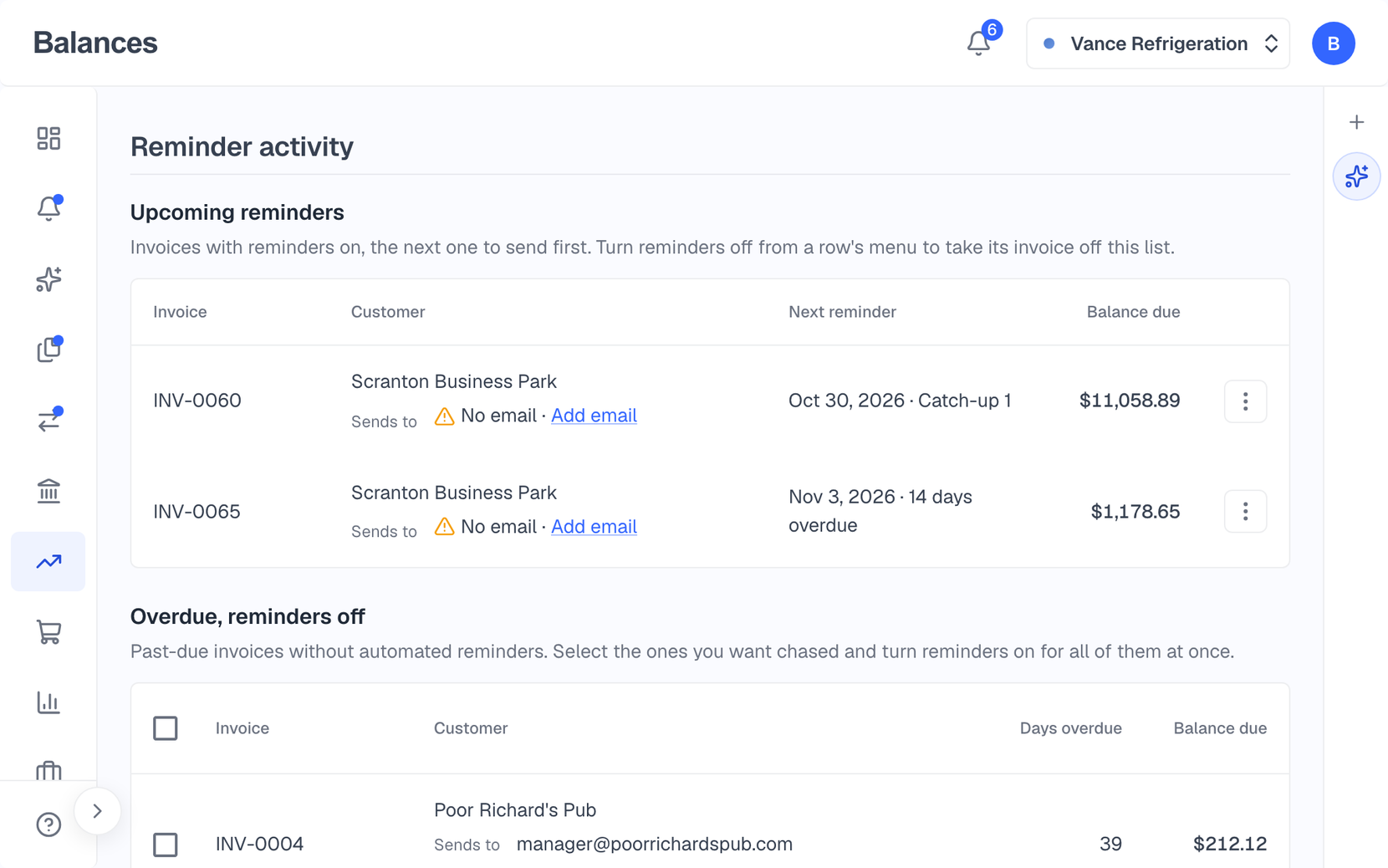
Task: Click Poor Richard's Pub customer name
Action: coord(515,810)
